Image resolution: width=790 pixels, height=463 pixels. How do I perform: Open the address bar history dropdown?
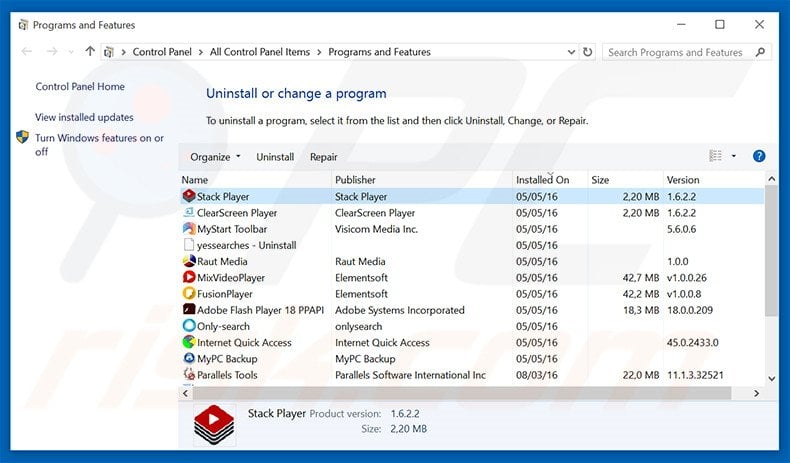(571, 52)
